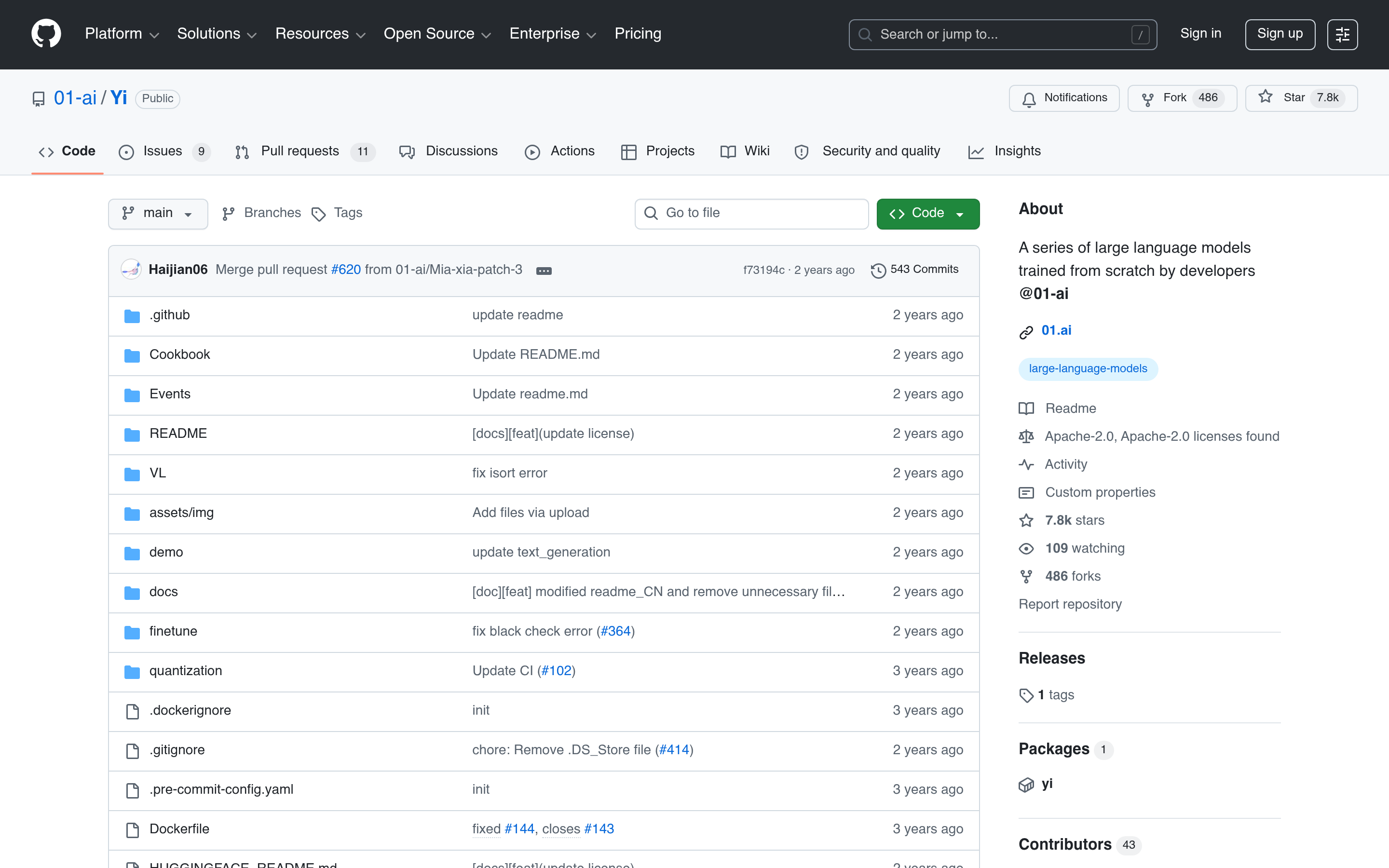Click the Pricing link in header
The height and width of the screenshot is (868, 1389).
(x=638, y=34)
